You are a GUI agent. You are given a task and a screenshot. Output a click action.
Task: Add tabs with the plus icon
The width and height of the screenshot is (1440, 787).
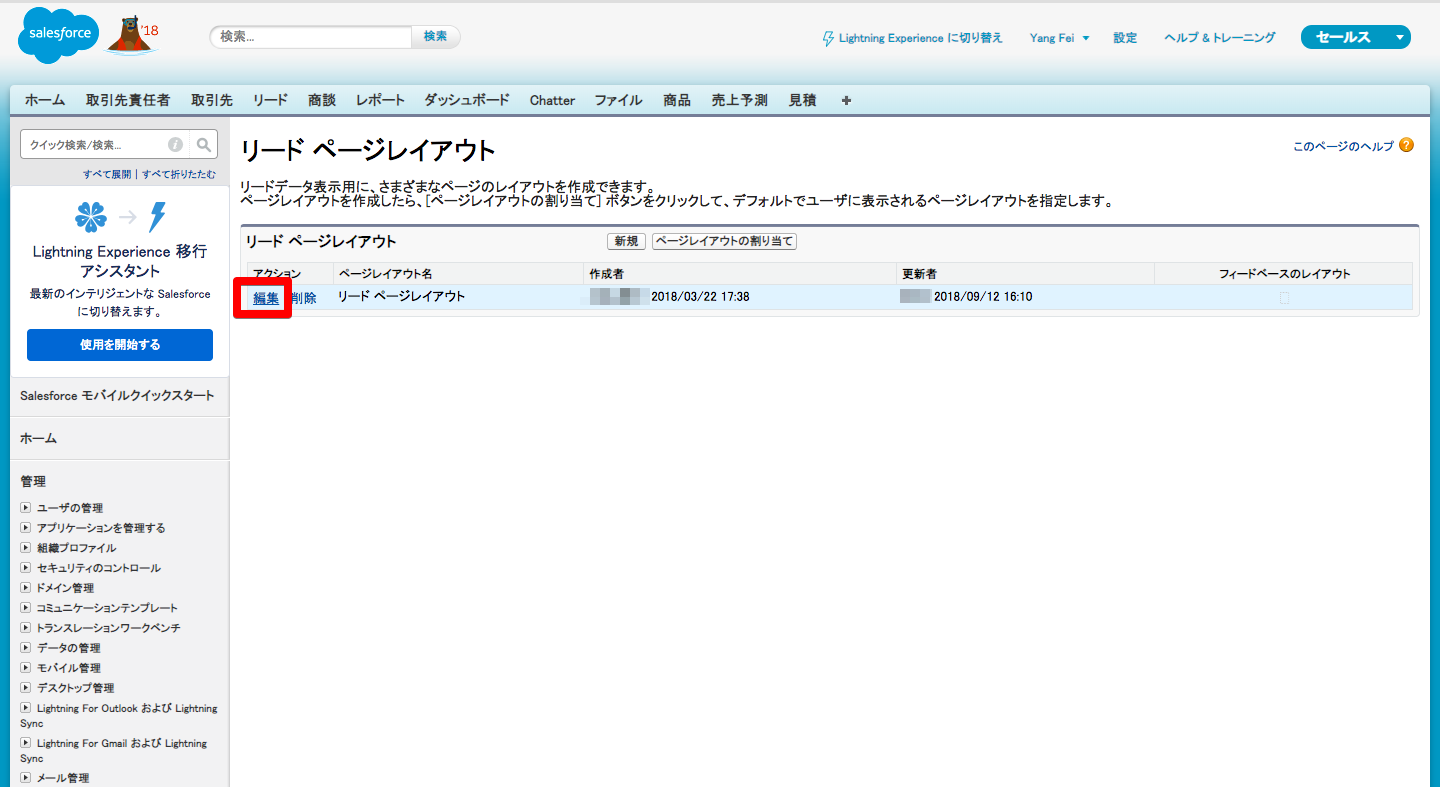846,100
